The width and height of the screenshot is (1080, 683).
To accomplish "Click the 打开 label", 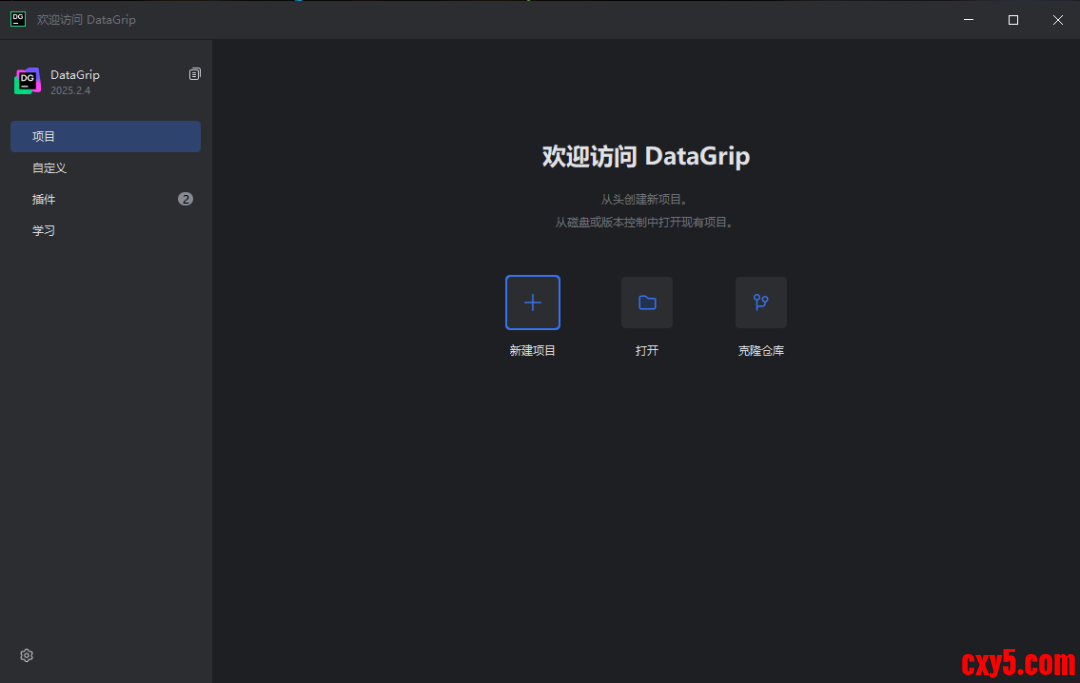I will [647, 351].
